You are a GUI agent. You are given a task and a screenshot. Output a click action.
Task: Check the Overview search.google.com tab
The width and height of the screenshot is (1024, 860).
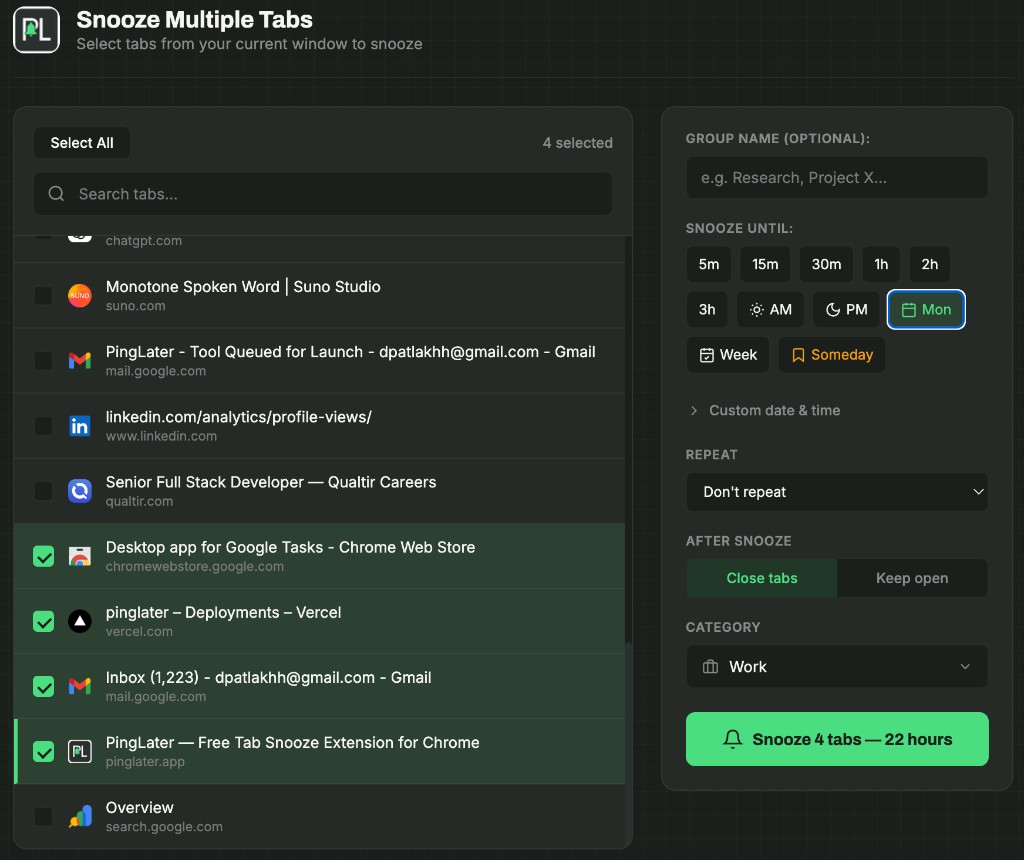[x=43, y=816]
